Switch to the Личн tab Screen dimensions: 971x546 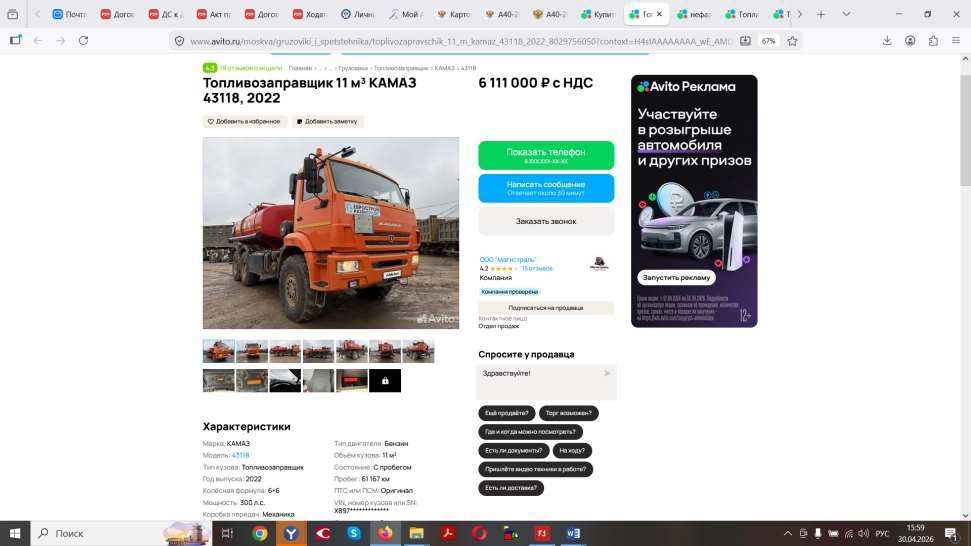pos(358,14)
